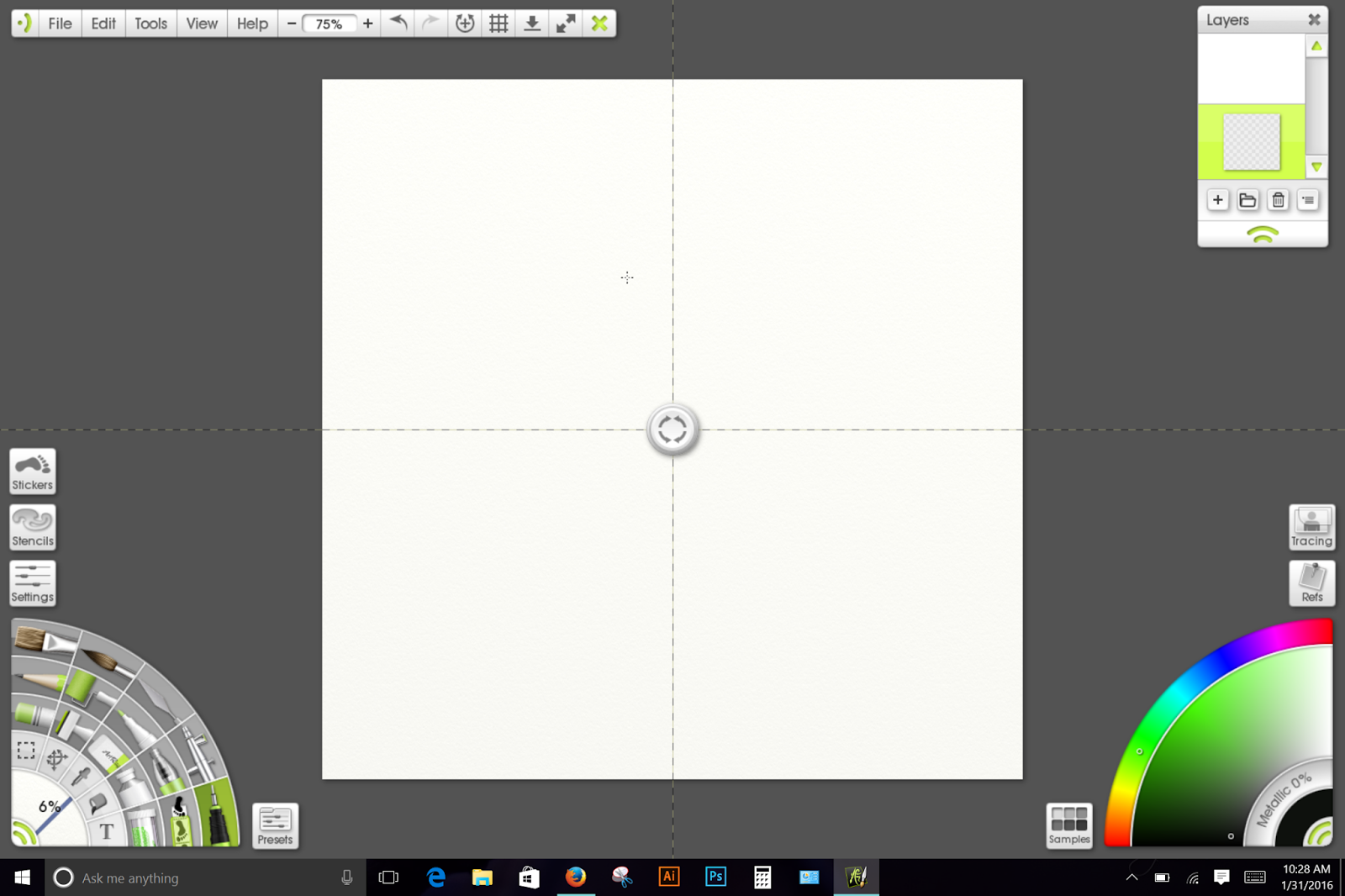Add a new layer in the Layers panel
The image size is (1345, 896).
click(x=1217, y=200)
